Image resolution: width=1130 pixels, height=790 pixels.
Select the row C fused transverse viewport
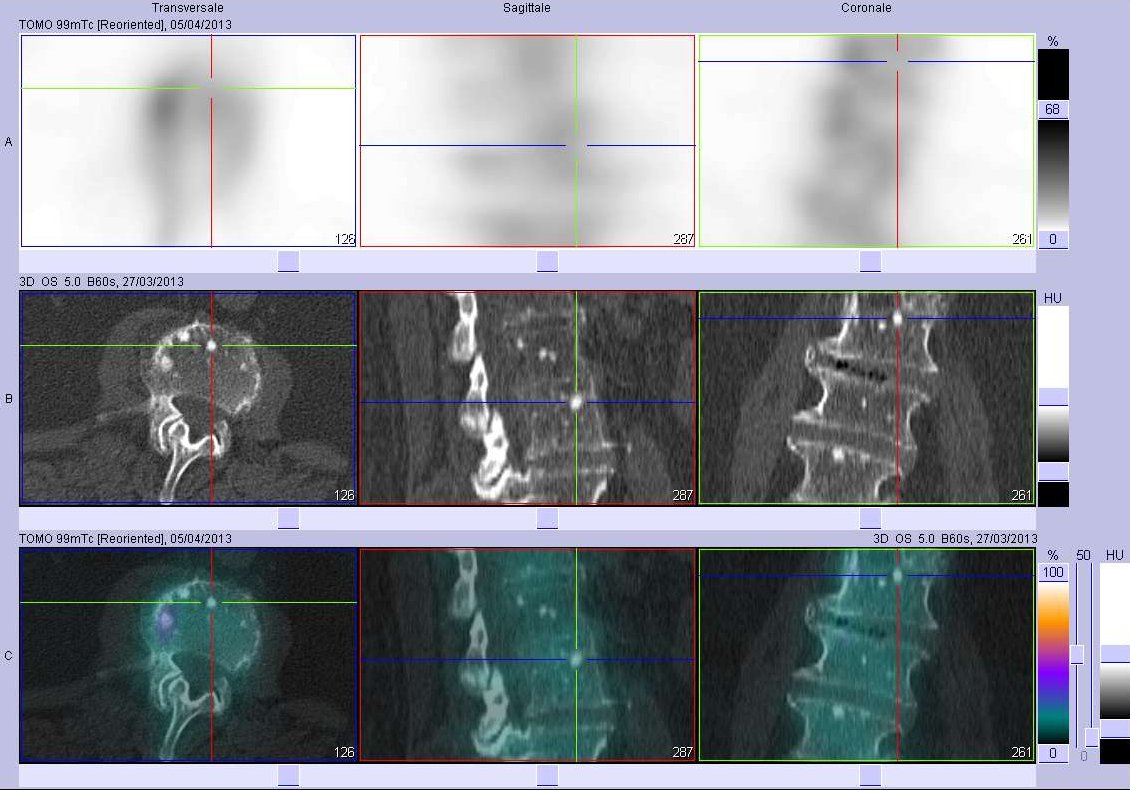(188, 654)
